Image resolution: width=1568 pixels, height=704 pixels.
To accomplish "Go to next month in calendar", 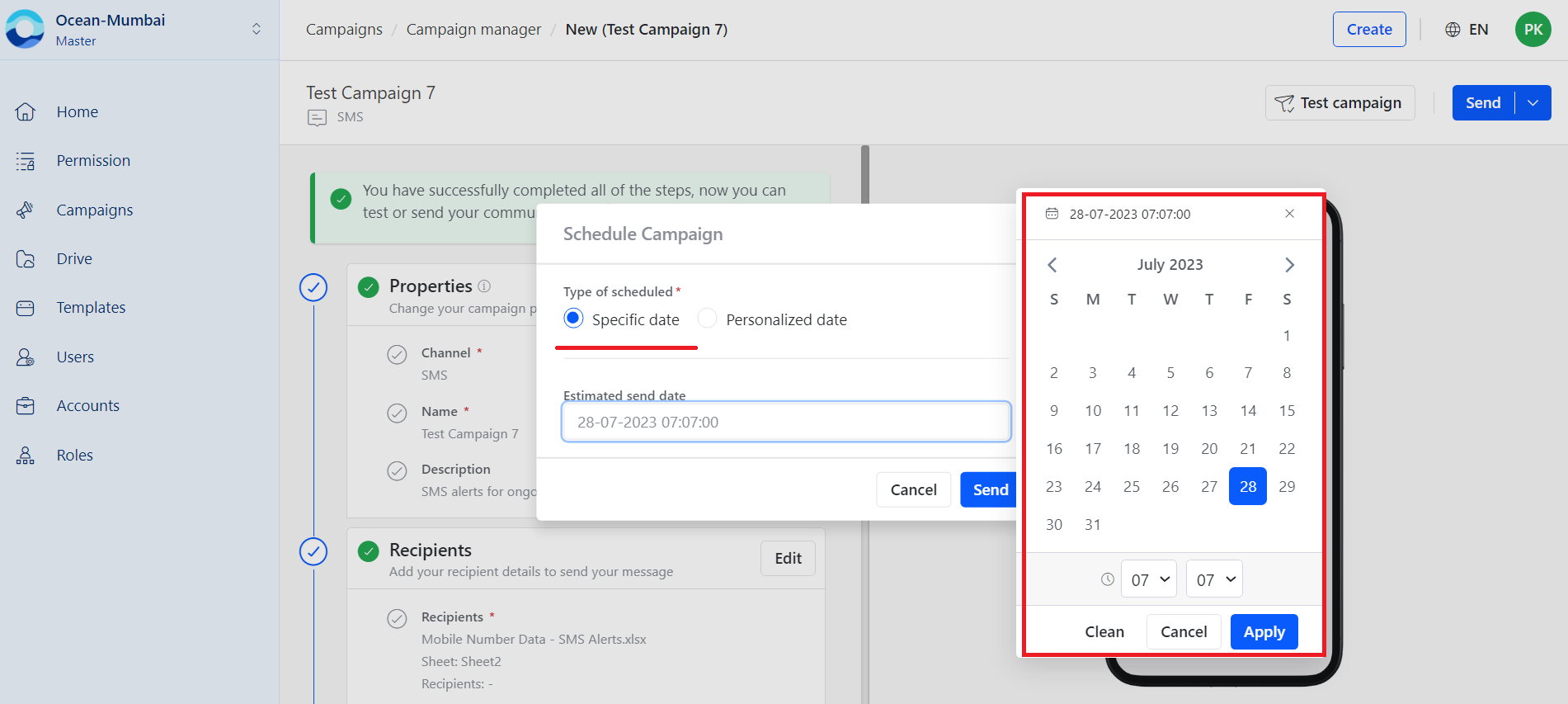I will point(1289,265).
